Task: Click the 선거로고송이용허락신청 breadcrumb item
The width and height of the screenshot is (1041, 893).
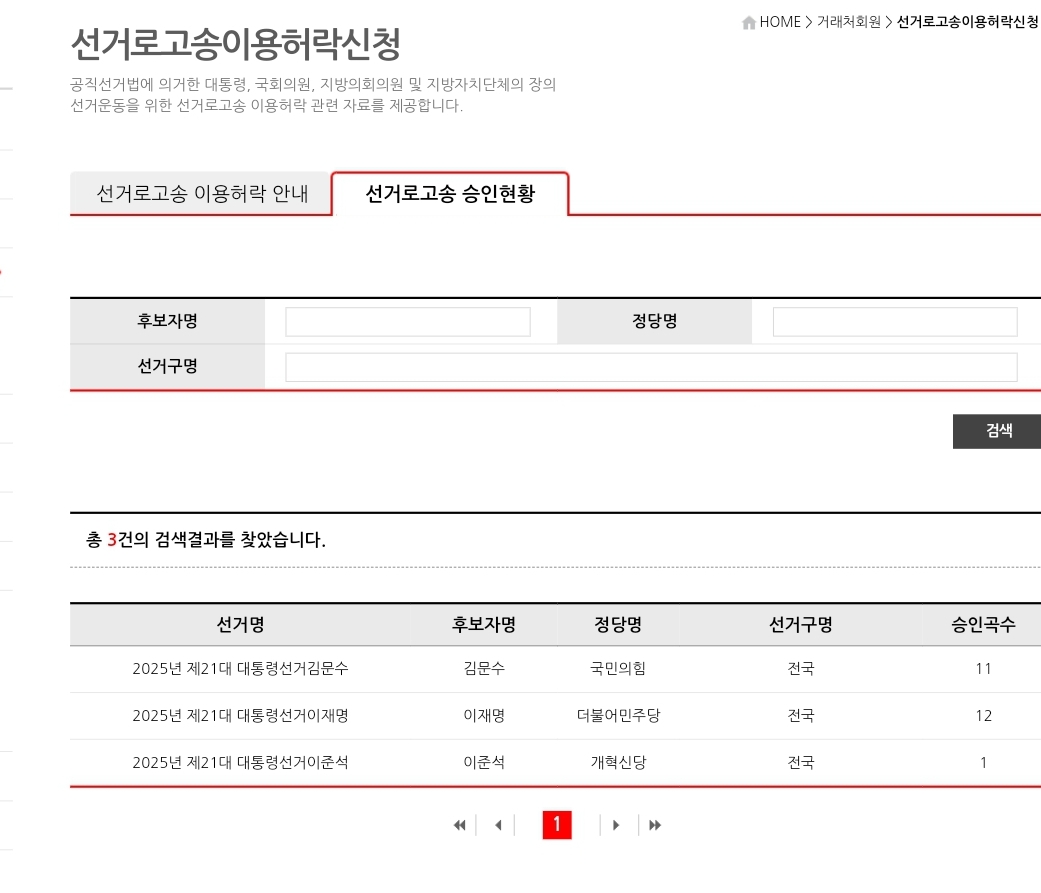Action: (968, 22)
